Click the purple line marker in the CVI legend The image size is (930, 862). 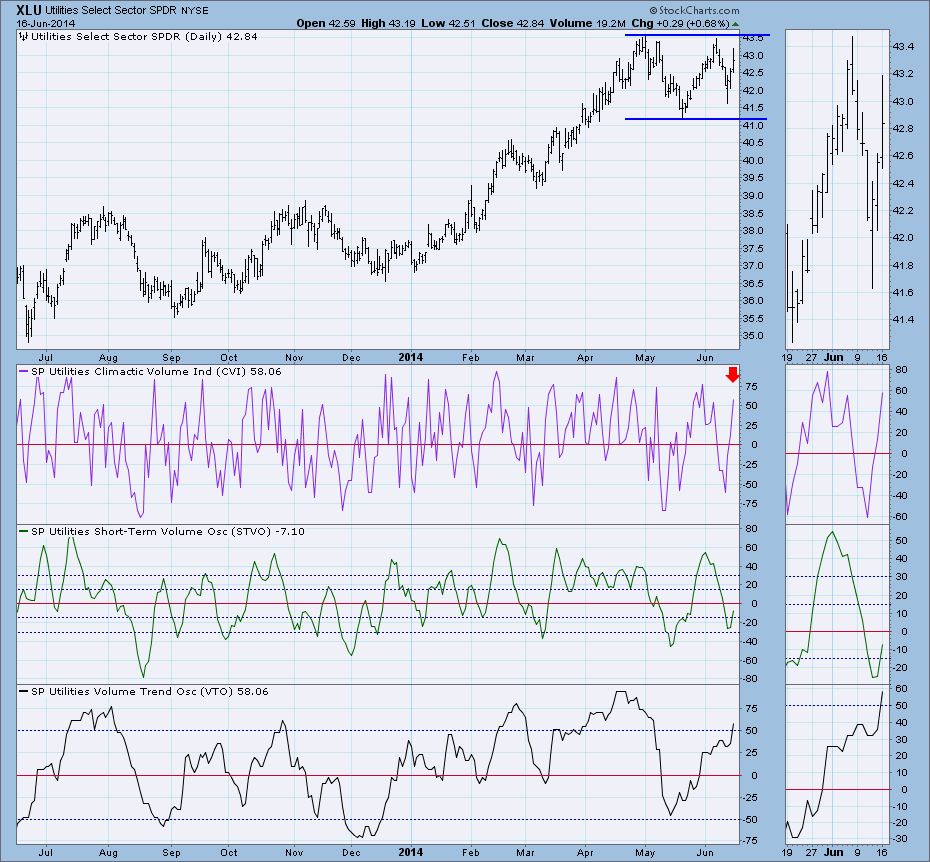(24, 371)
